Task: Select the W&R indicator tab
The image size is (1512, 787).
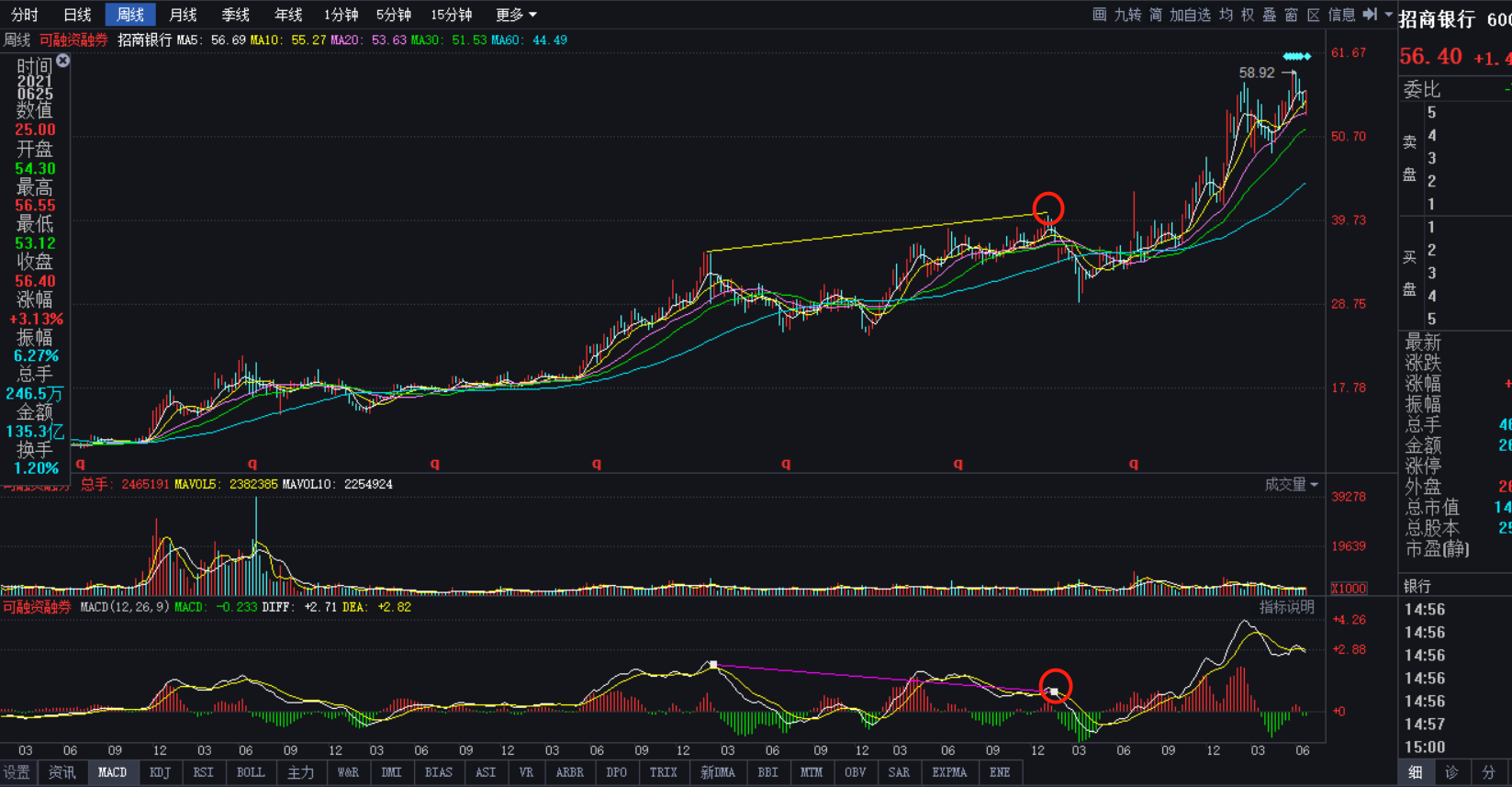Action: coord(348,772)
